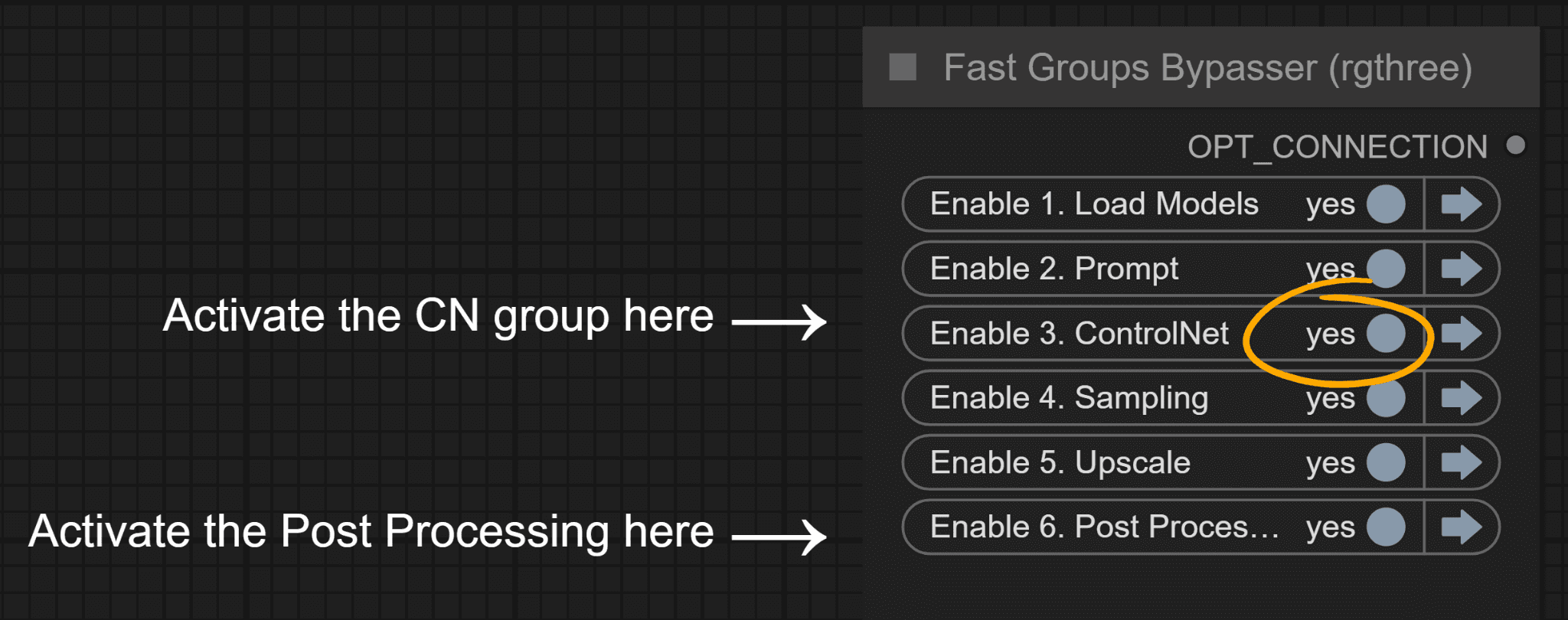Screen dimensions: 1568x620
Task: Disable the Enable 5. Upscale toggle
Action: (x=1386, y=462)
